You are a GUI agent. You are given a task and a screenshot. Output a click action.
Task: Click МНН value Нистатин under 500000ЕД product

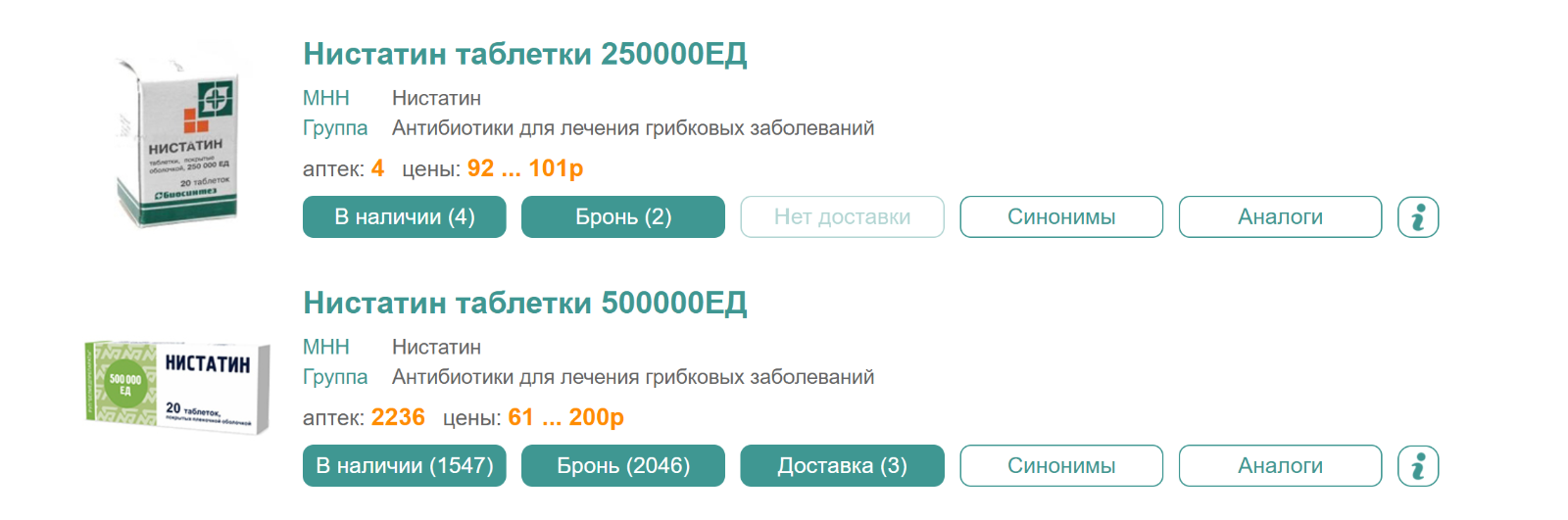coord(436,347)
